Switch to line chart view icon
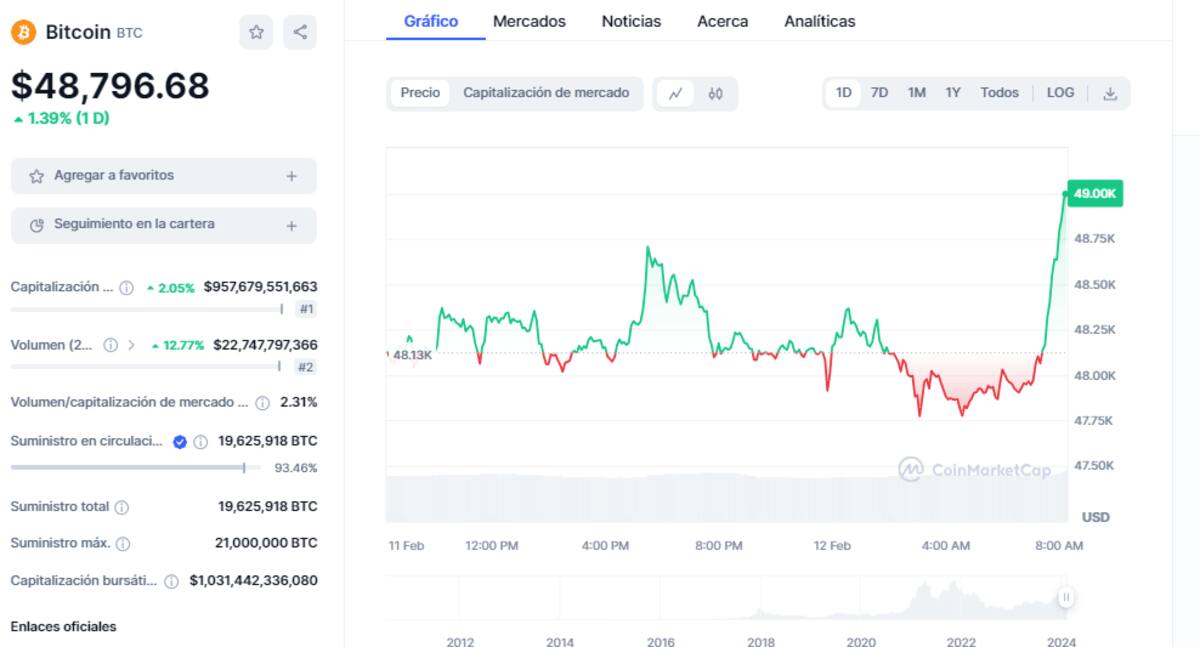 pyautogui.click(x=675, y=93)
